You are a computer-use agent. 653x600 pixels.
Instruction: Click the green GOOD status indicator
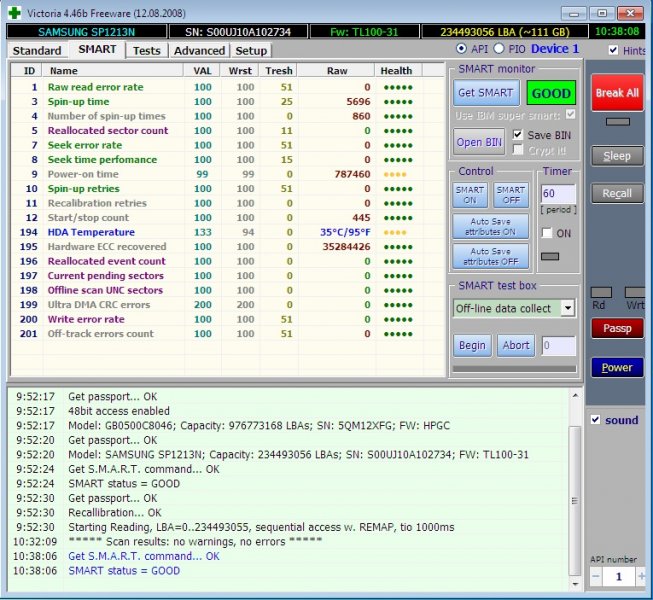551,93
